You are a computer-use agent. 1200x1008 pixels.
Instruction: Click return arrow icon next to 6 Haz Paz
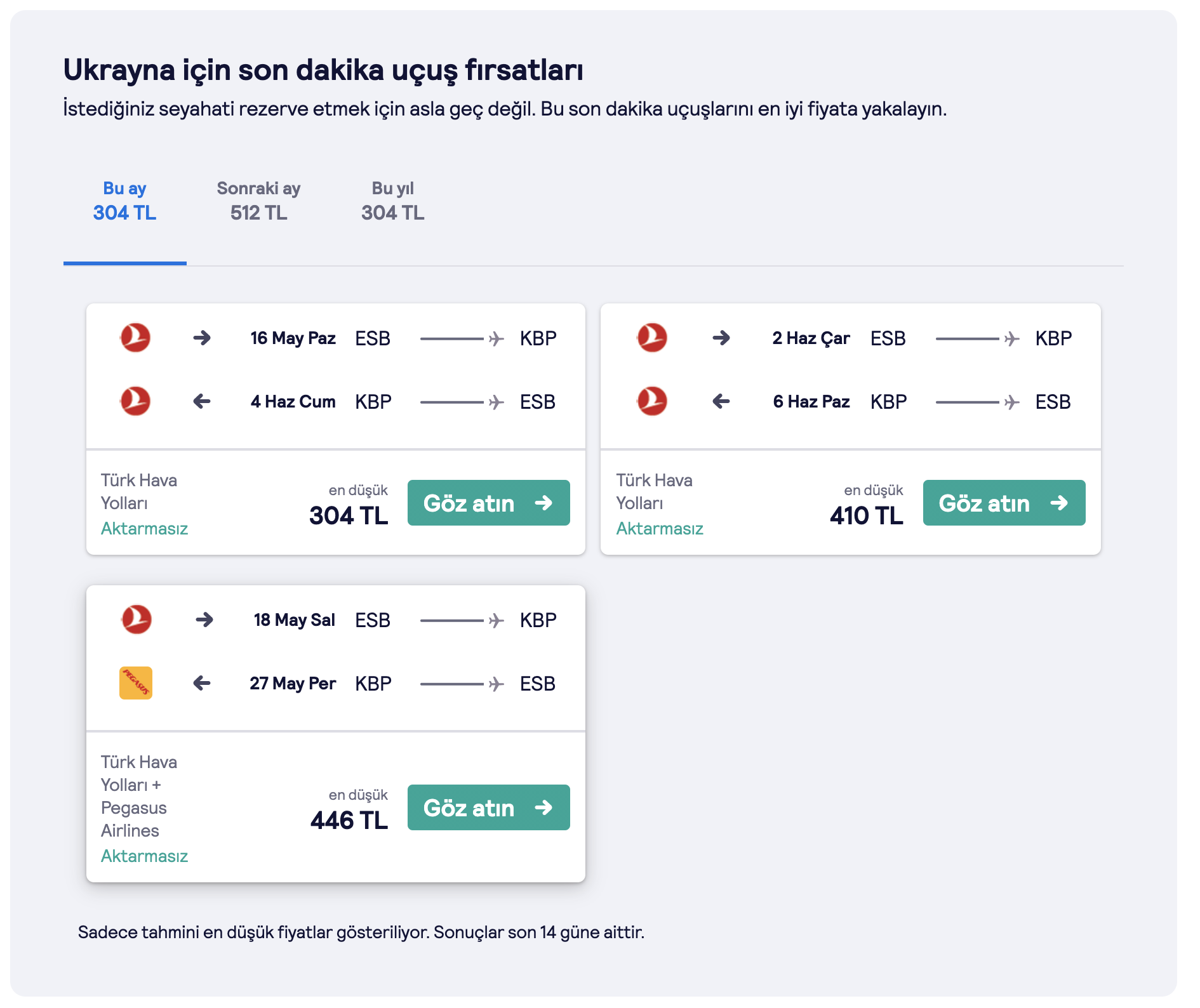[x=721, y=401]
